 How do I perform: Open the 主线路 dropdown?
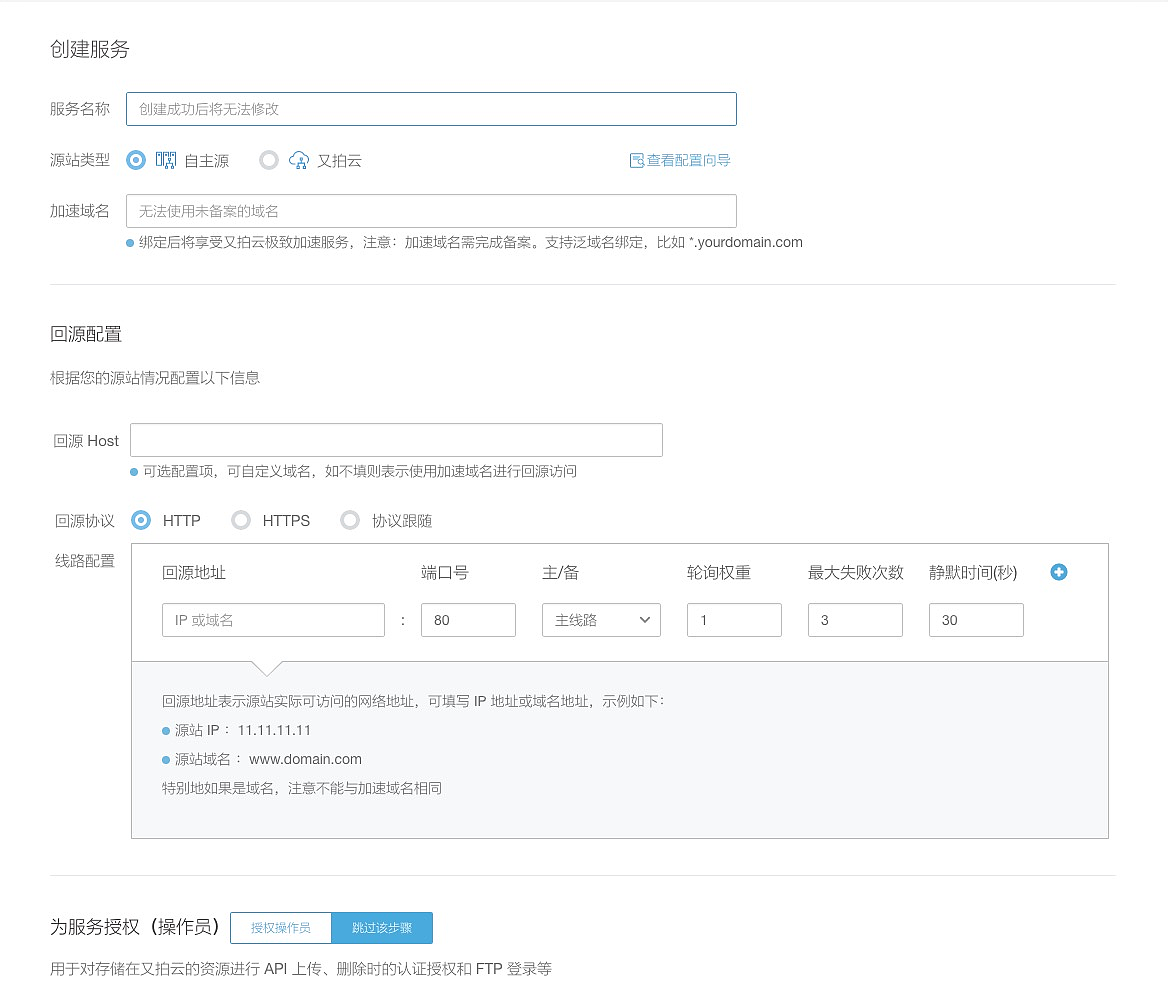tap(601, 620)
